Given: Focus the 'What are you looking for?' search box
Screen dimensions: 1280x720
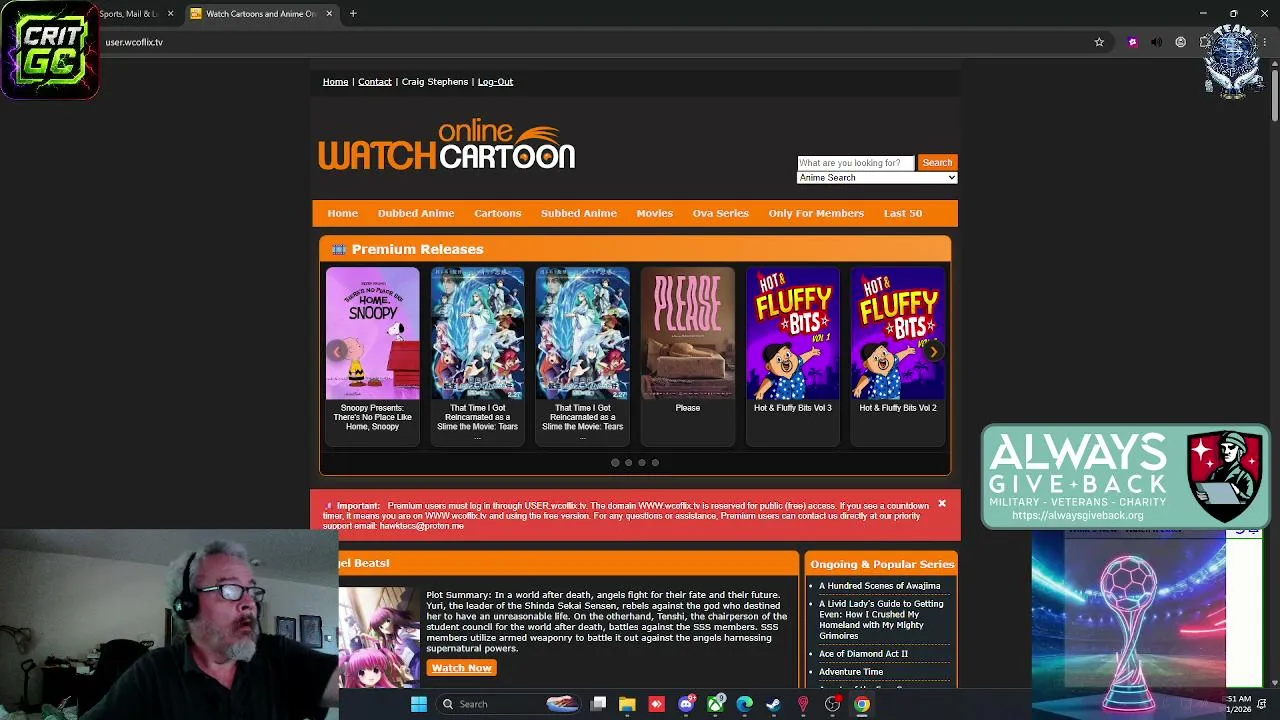Looking at the screenshot, I should pos(855,163).
